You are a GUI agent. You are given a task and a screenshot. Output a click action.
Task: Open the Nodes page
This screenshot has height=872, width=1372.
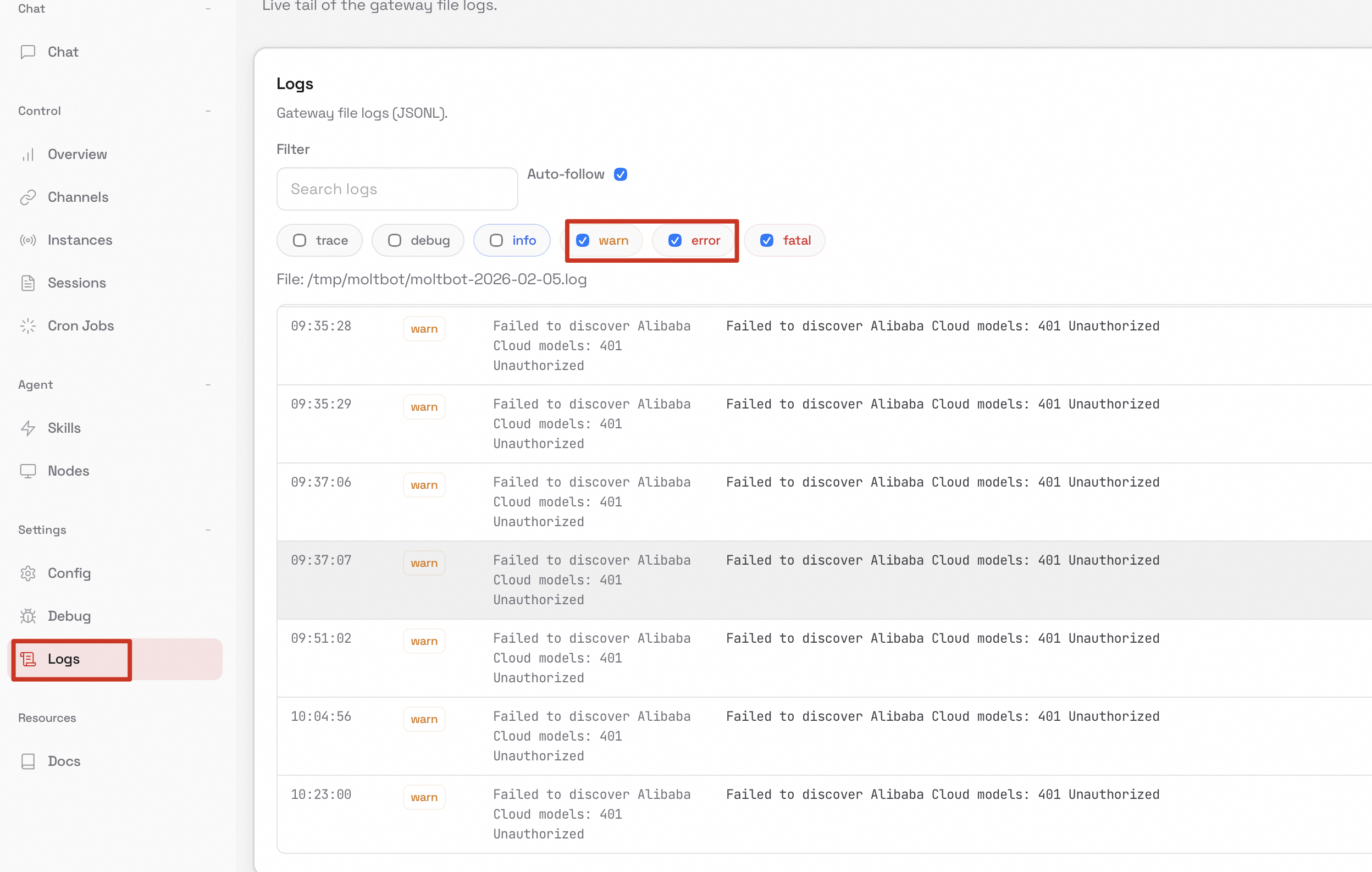click(68, 471)
